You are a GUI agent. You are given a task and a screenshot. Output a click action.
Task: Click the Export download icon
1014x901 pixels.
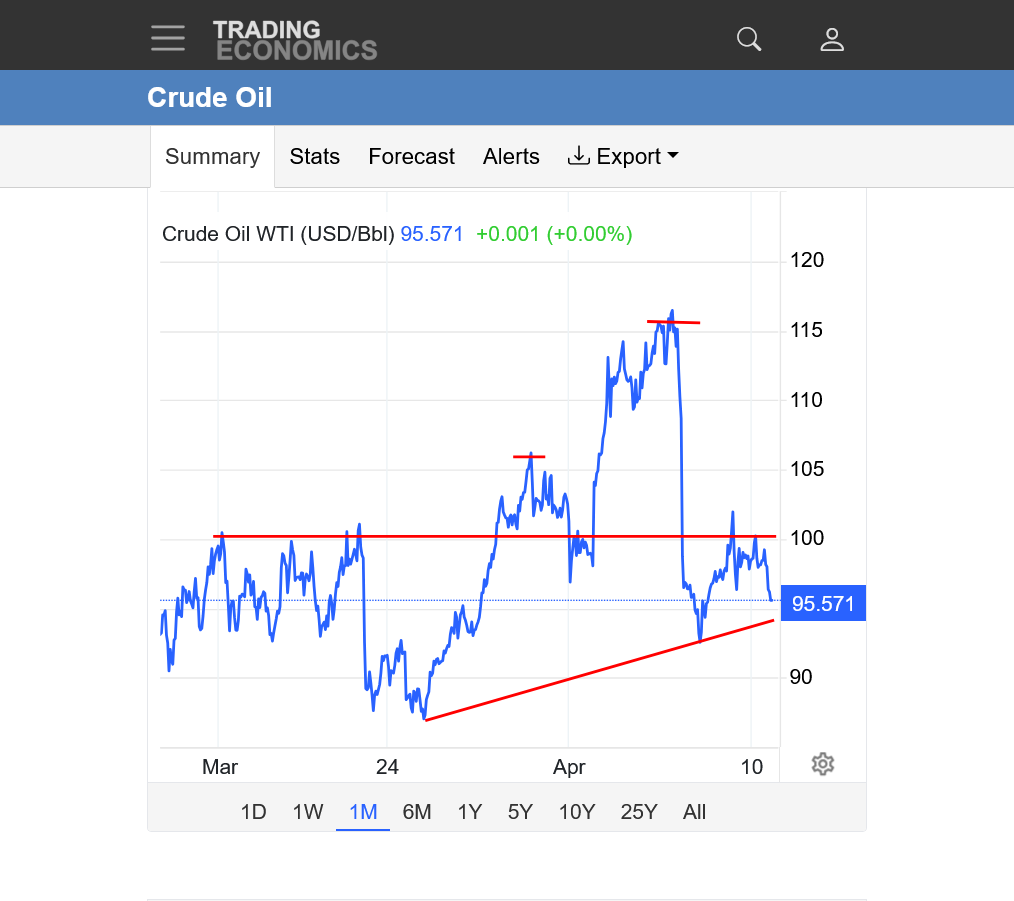(578, 156)
